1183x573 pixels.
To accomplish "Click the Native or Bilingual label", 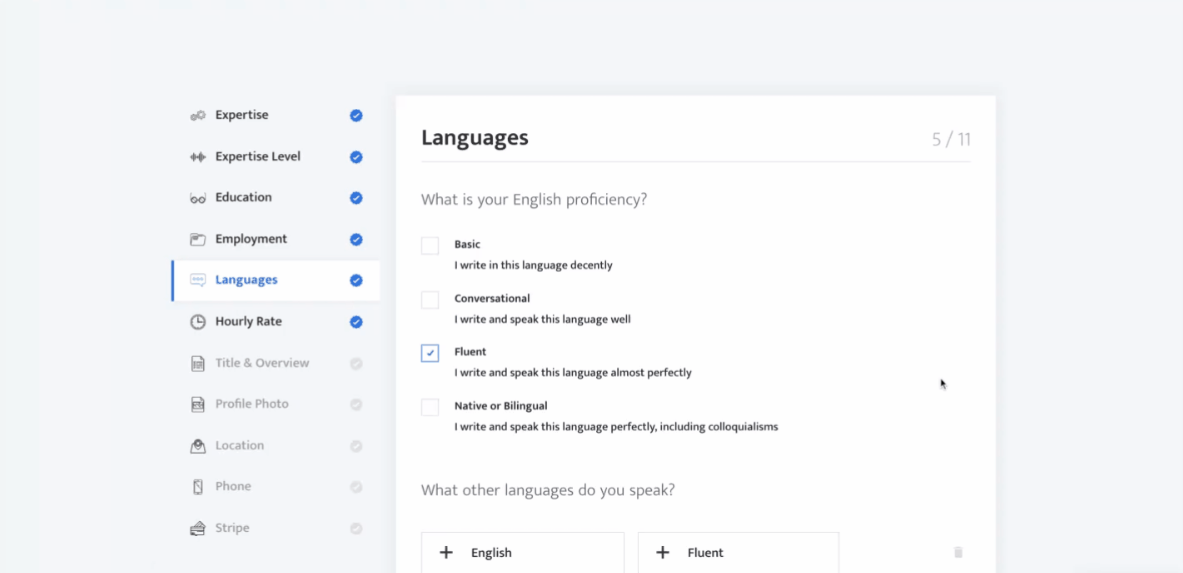I will click(501, 406).
